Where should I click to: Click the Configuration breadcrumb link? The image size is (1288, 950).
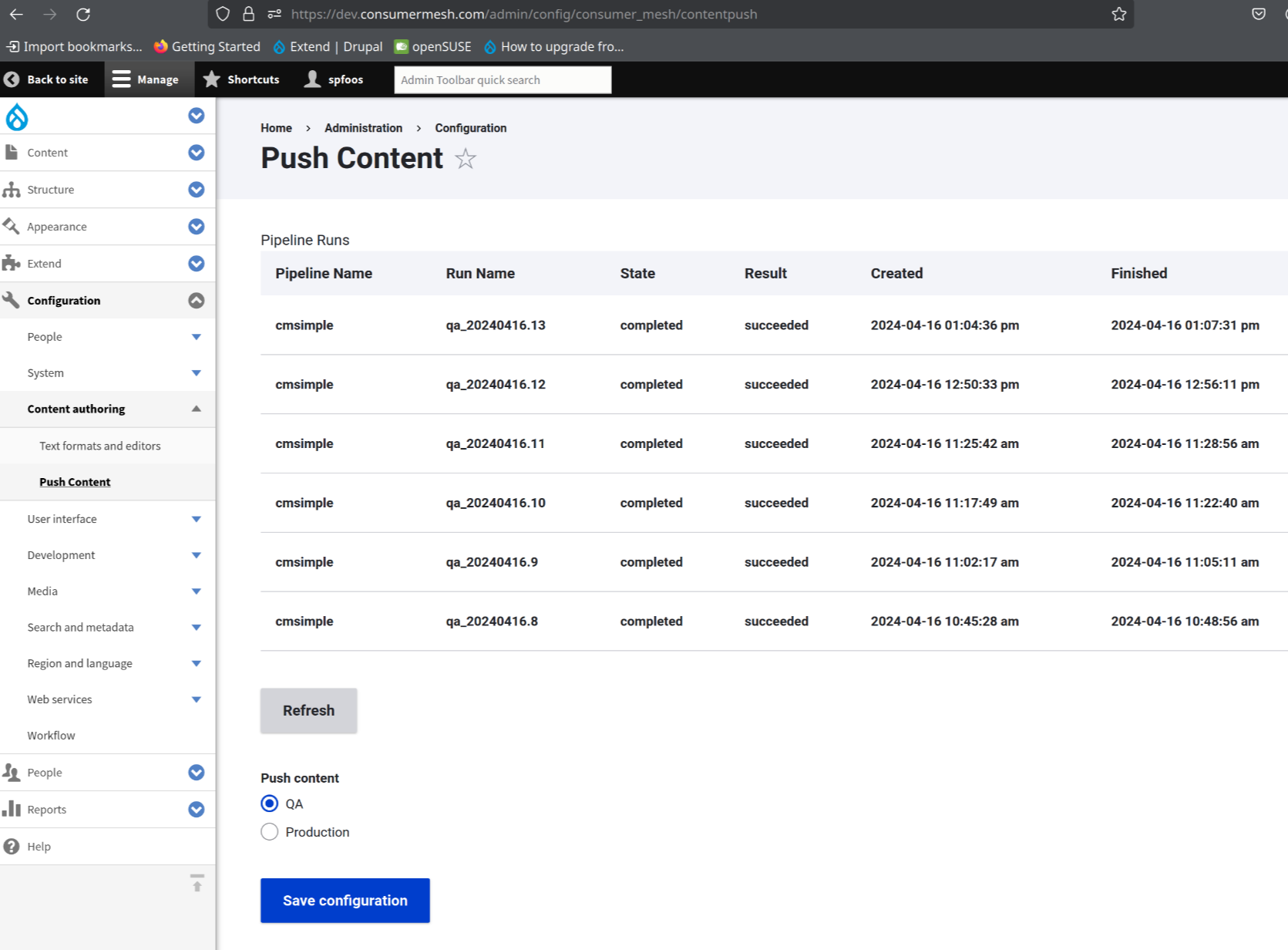470,128
